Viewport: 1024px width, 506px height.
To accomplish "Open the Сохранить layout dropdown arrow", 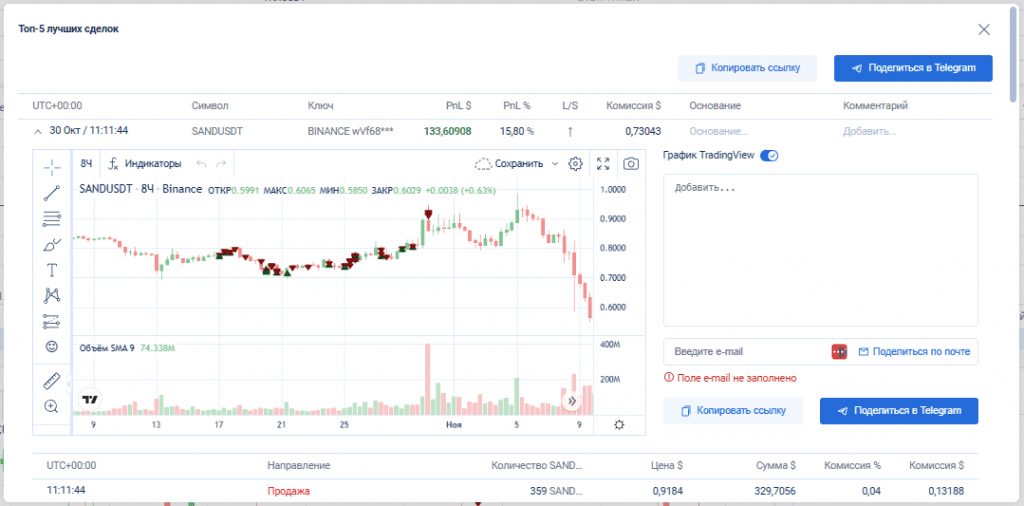I will coord(555,163).
